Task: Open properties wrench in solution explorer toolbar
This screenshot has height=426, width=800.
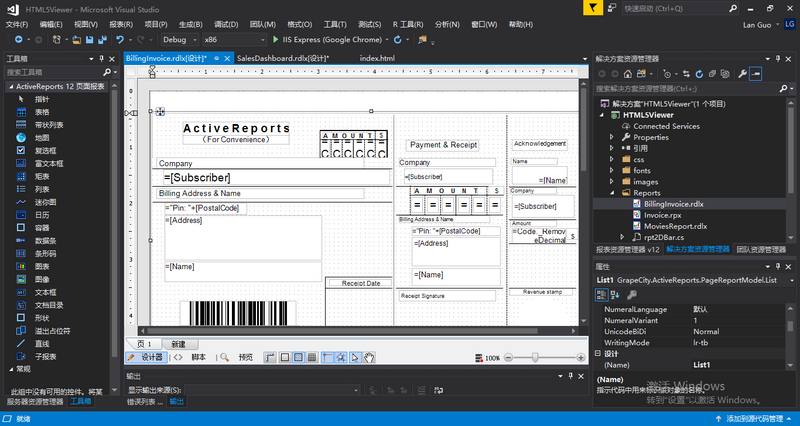Action: click(742, 74)
